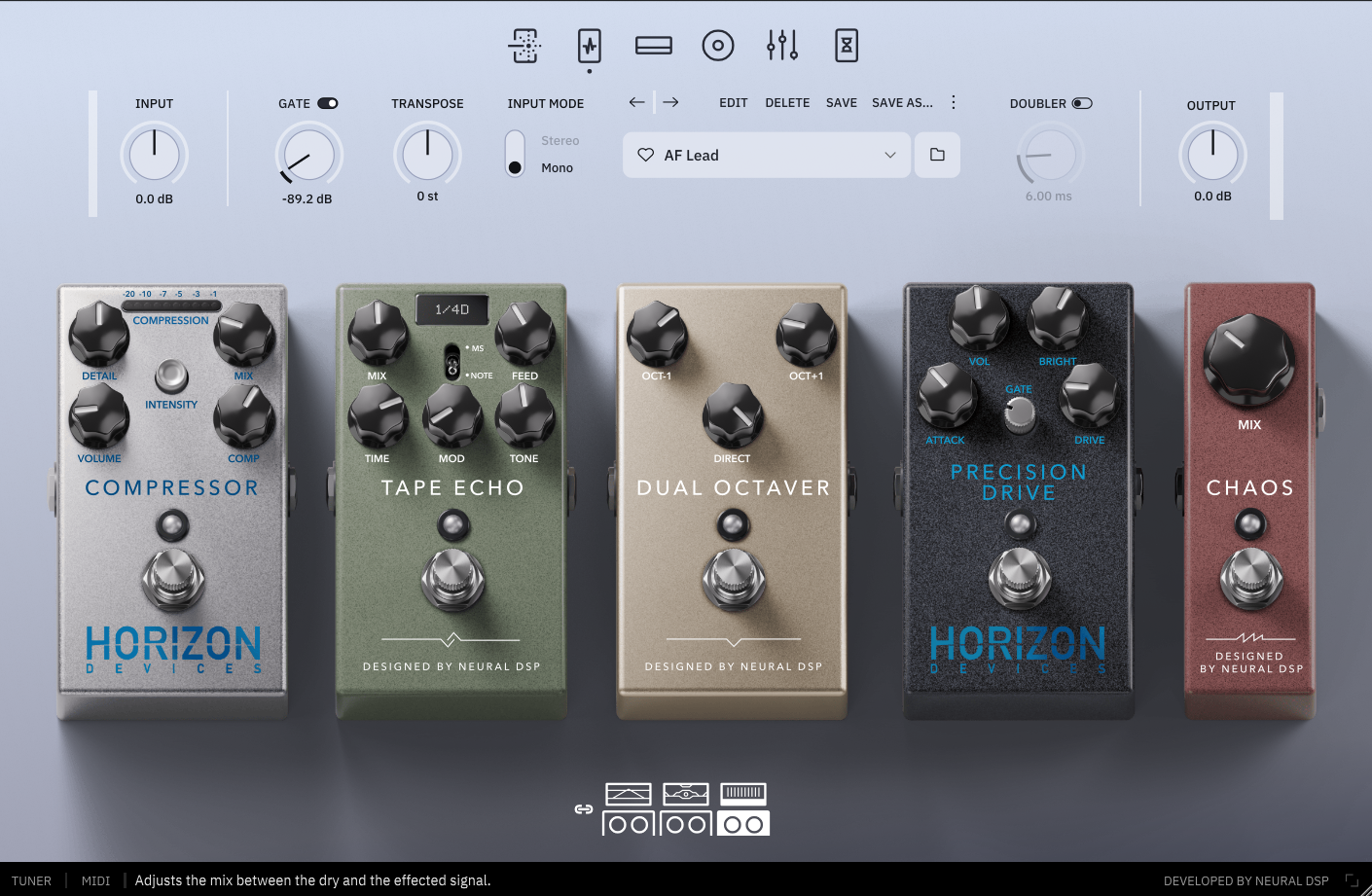Image resolution: width=1372 pixels, height=896 pixels.
Task: Click the Tape Echo TONE knob
Action: coord(525,415)
